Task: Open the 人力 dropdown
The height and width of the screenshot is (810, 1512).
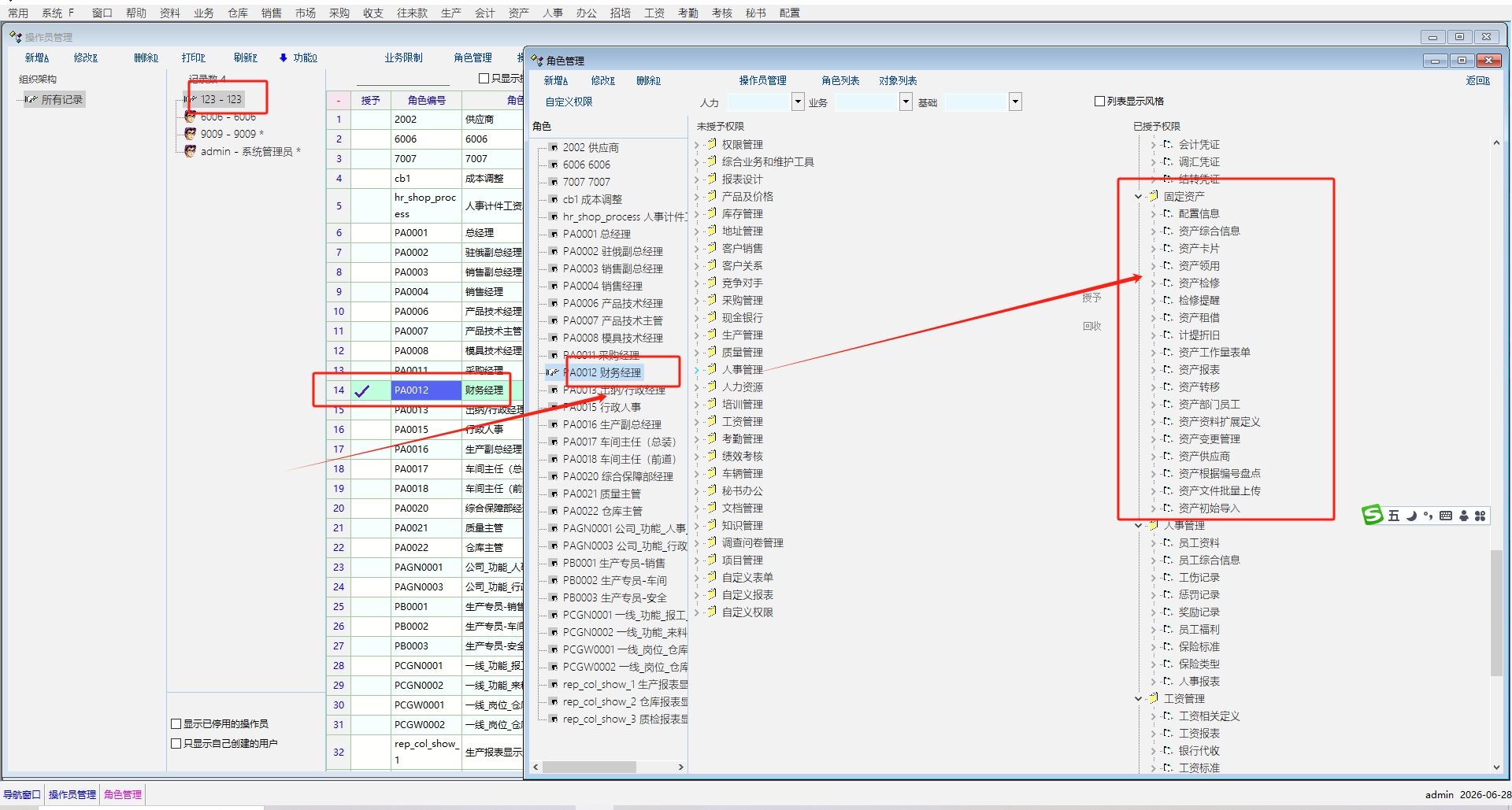Action: point(798,102)
